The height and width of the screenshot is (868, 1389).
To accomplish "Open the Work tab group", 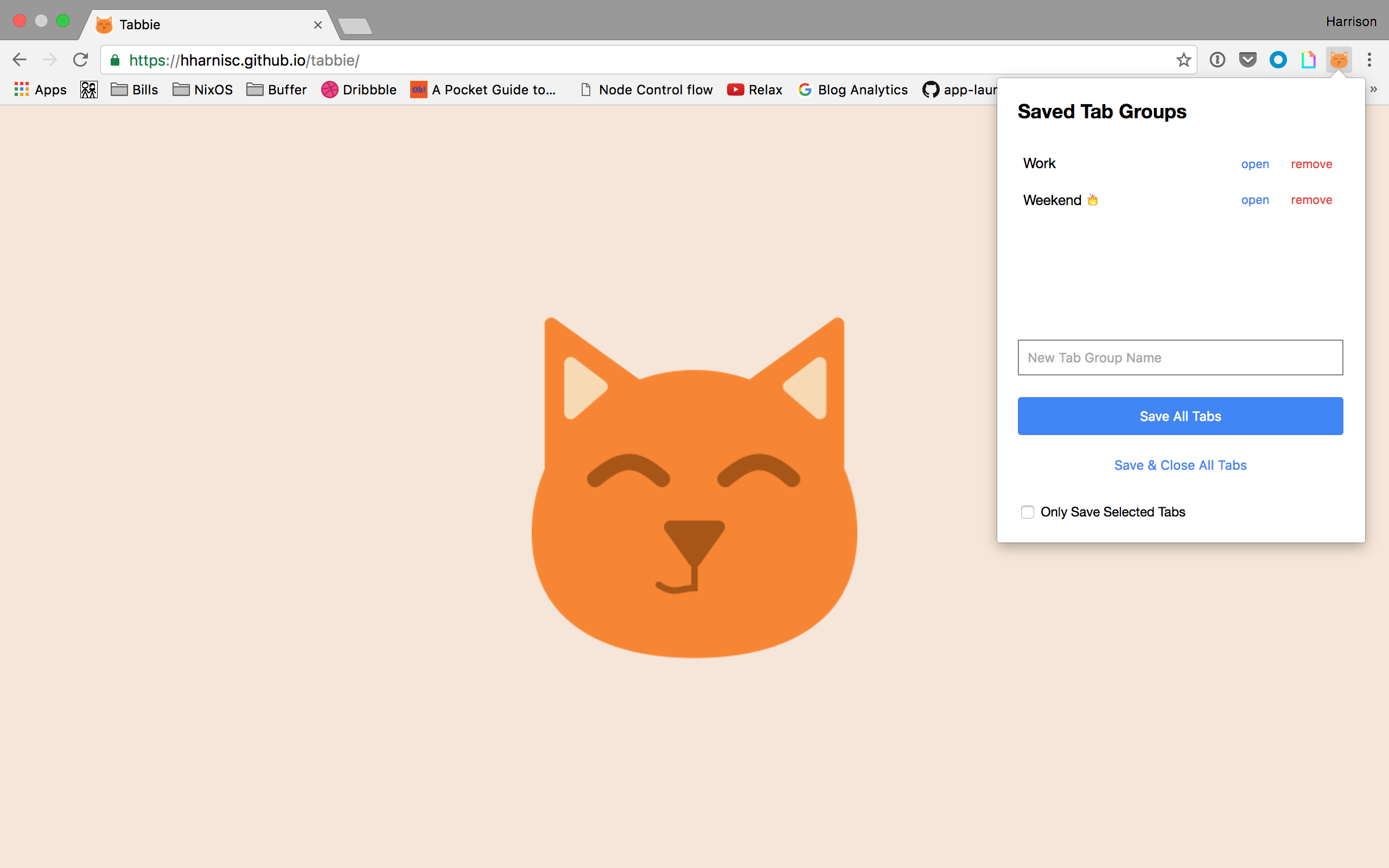I will point(1254,164).
